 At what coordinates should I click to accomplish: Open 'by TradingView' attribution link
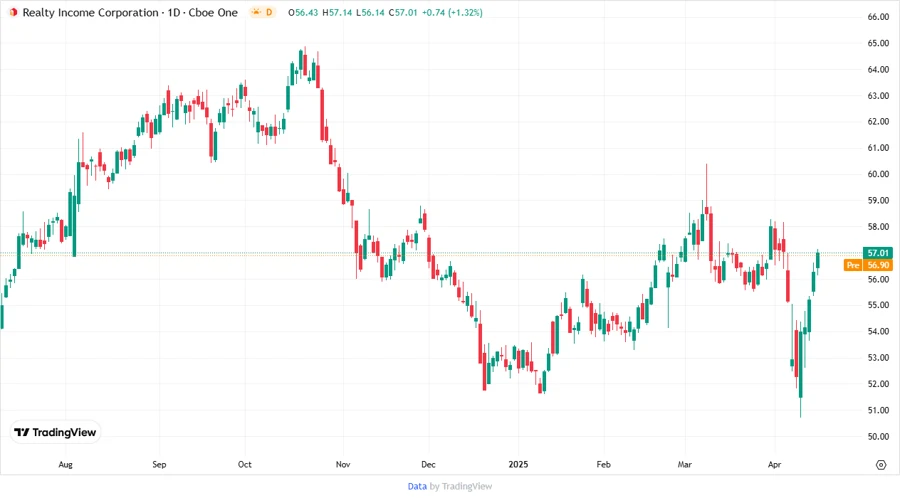coord(461,486)
